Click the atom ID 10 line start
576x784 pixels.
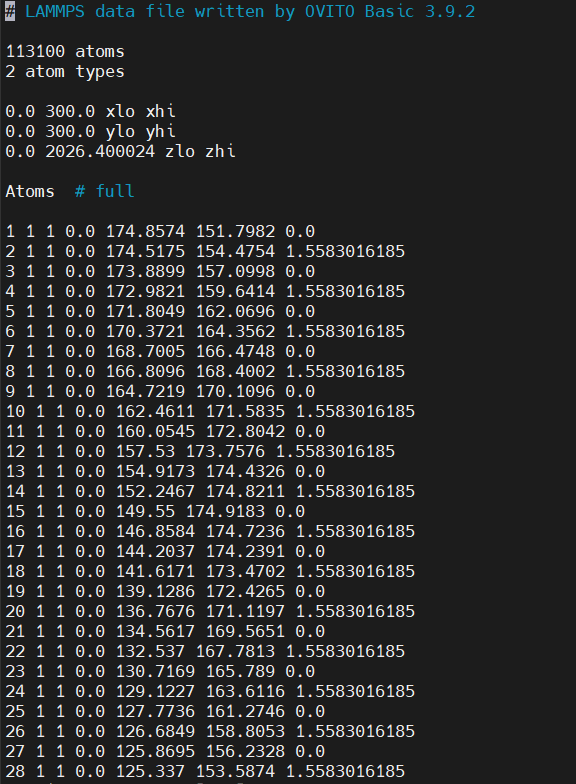tap(16, 411)
